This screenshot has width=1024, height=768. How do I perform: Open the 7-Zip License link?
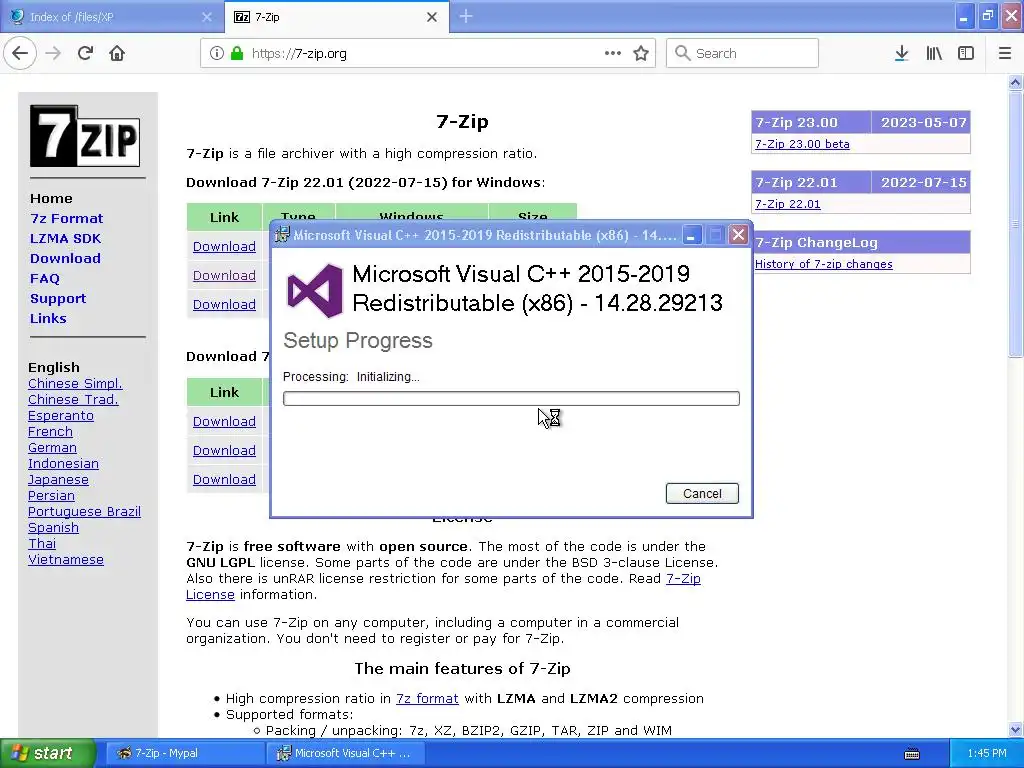(x=683, y=579)
